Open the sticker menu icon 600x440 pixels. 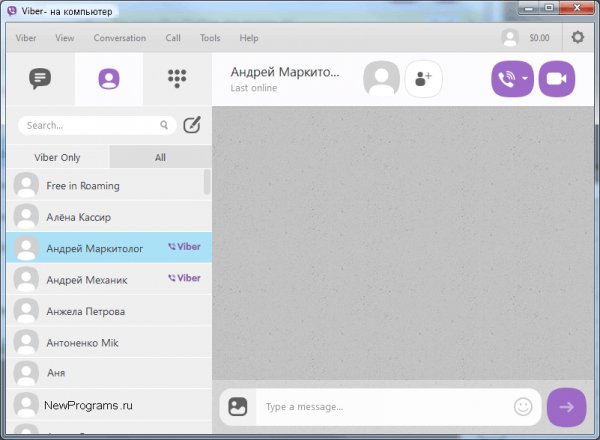(x=238, y=406)
